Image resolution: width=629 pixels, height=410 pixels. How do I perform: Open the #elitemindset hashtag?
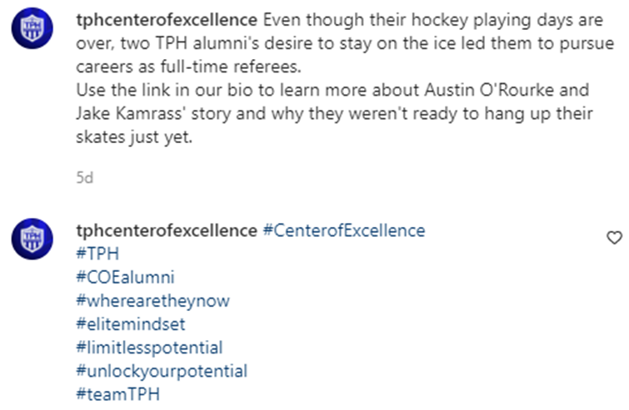[x=130, y=324]
